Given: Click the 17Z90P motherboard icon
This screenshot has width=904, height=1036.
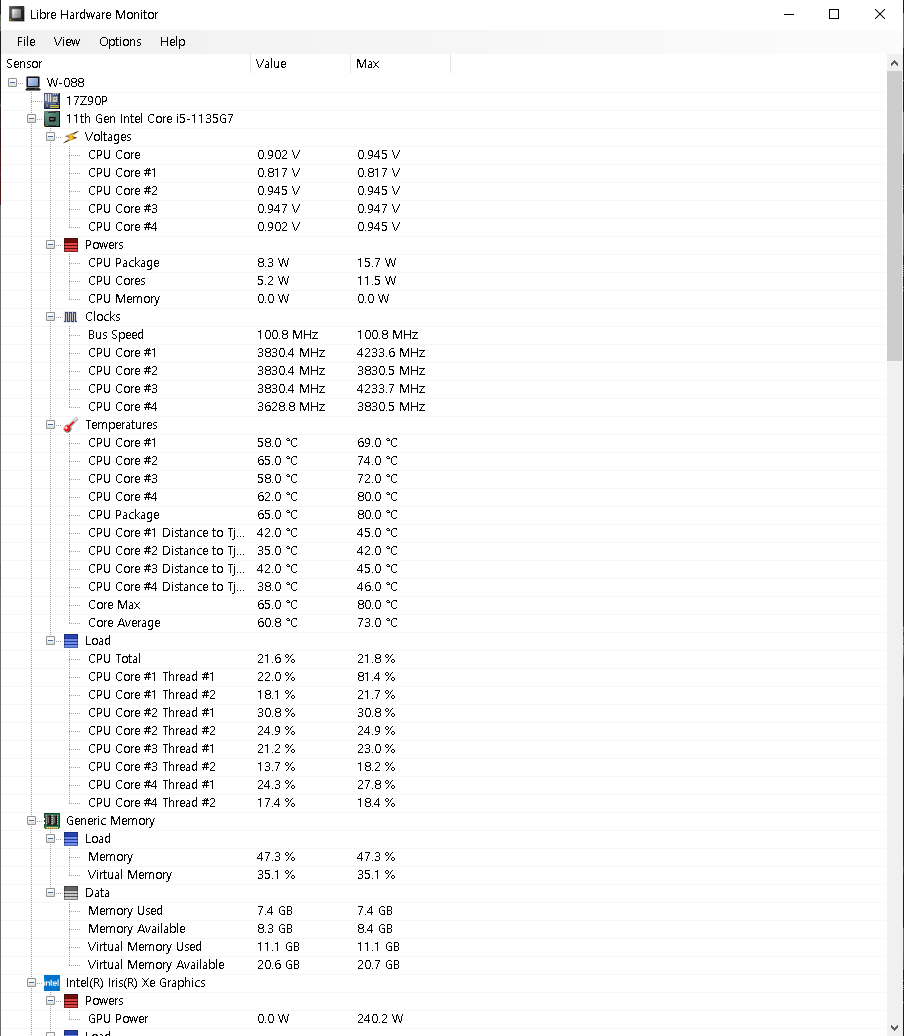Looking at the screenshot, I should pyautogui.click(x=52, y=100).
